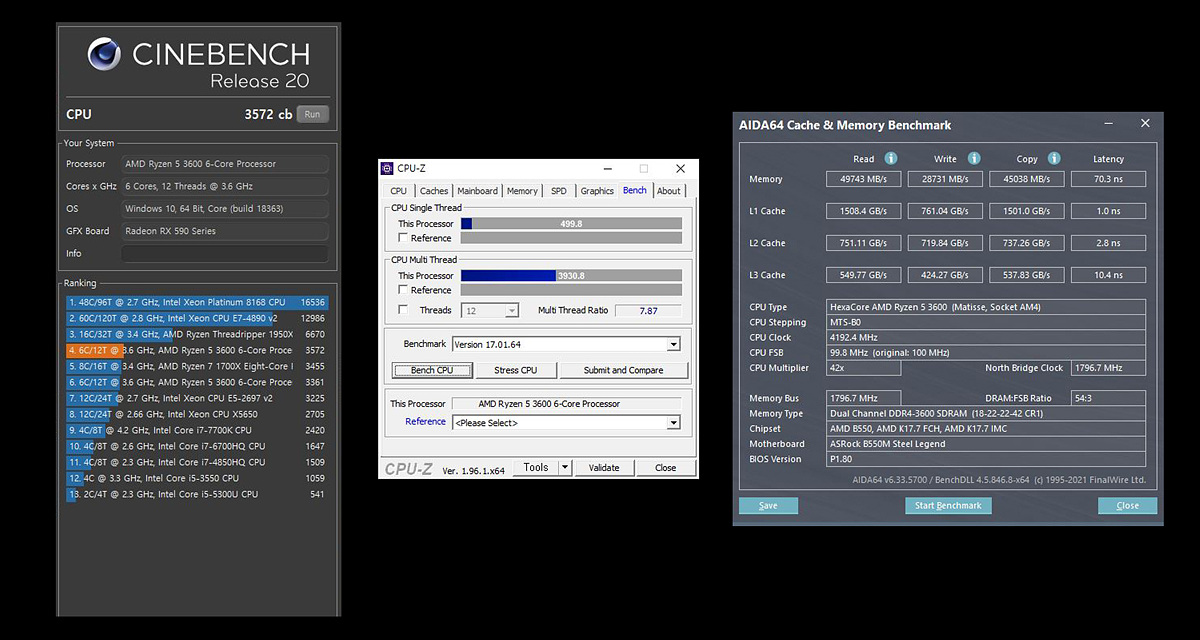The width and height of the screenshot is (1200, 640).
Task: Toggle the Single Thread Reference checkbox
Action: 403,238
